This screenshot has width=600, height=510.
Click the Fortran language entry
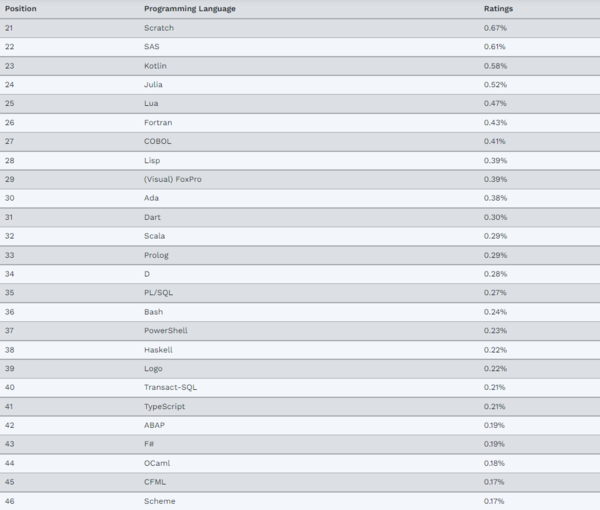coord(158,123)
